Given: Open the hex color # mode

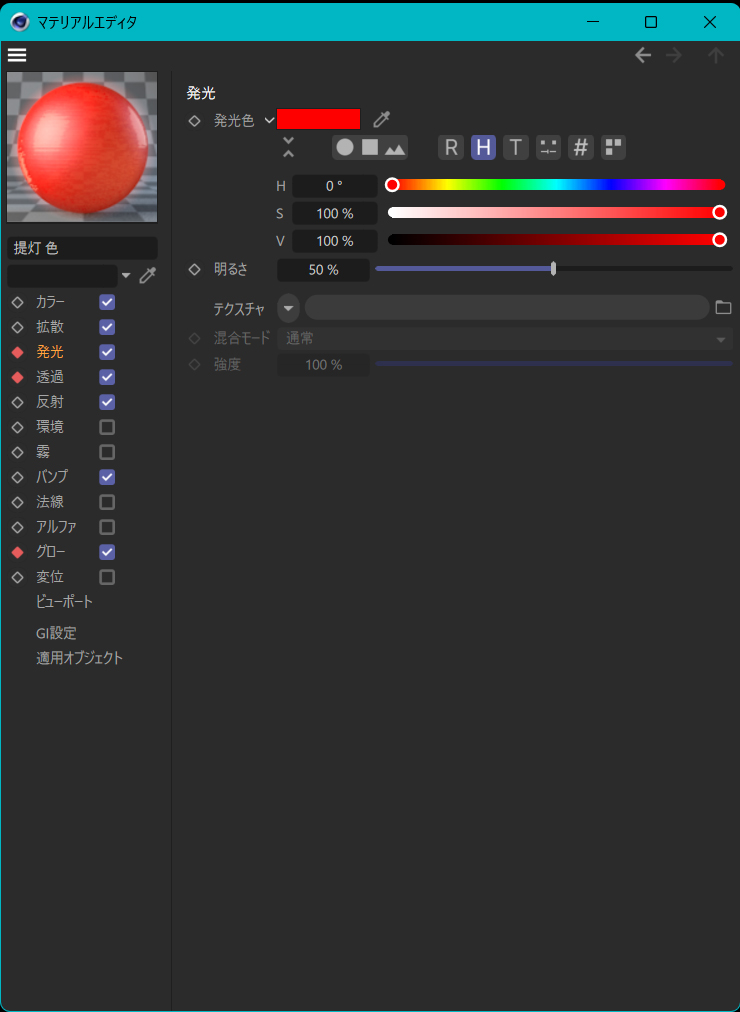Looking at the screenshot, I should point(581,148).
